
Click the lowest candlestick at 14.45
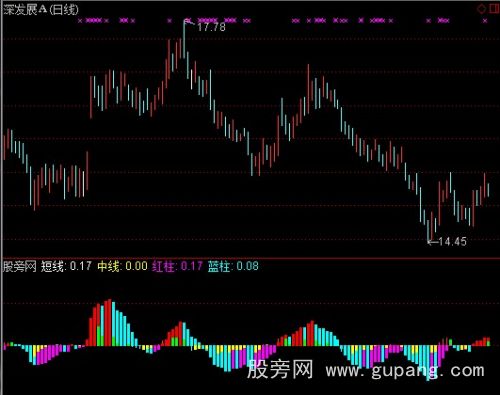tap(428, 230)
